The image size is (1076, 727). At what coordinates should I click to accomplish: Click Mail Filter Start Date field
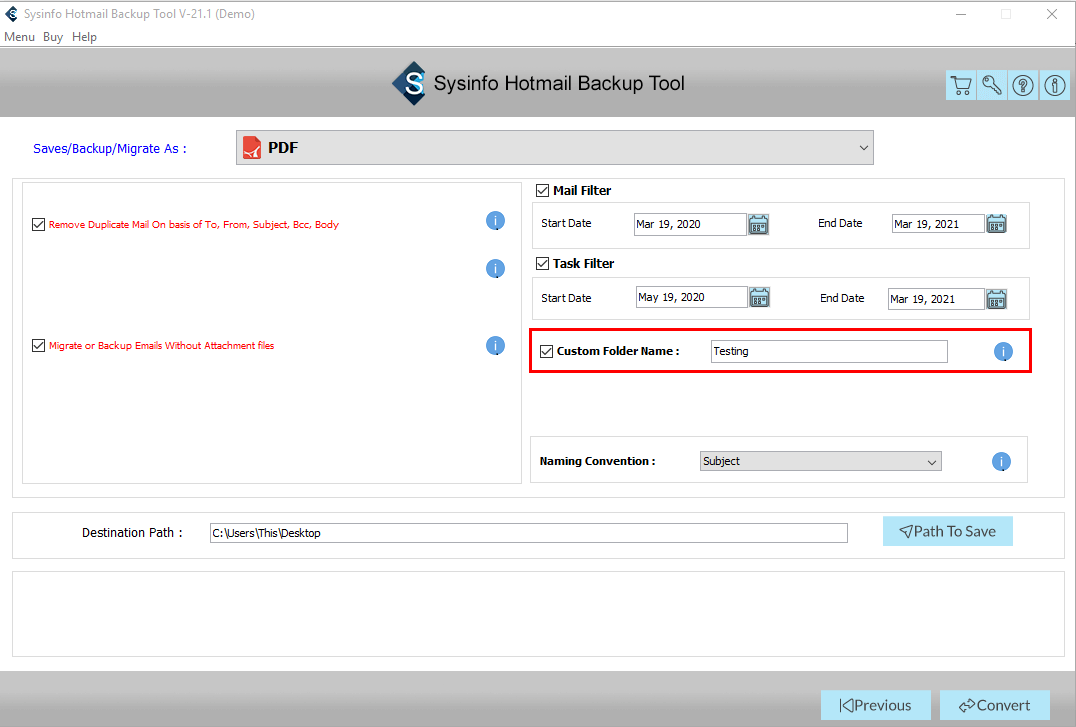690,224
